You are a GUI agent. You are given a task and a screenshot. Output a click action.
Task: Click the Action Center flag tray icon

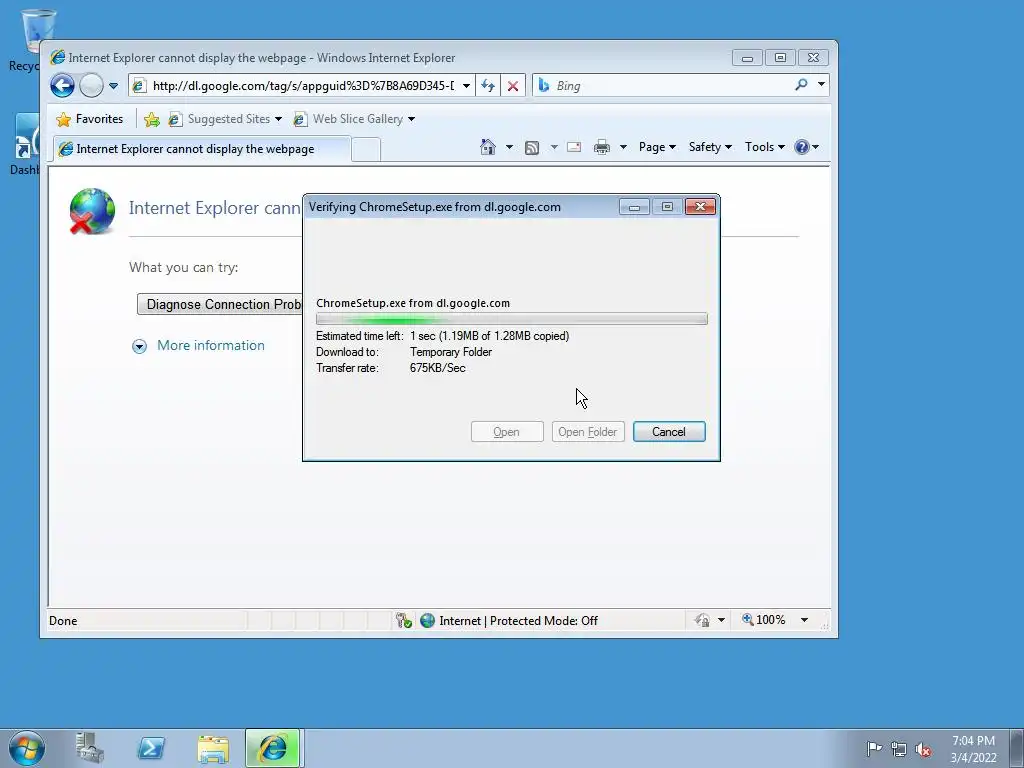873,748
